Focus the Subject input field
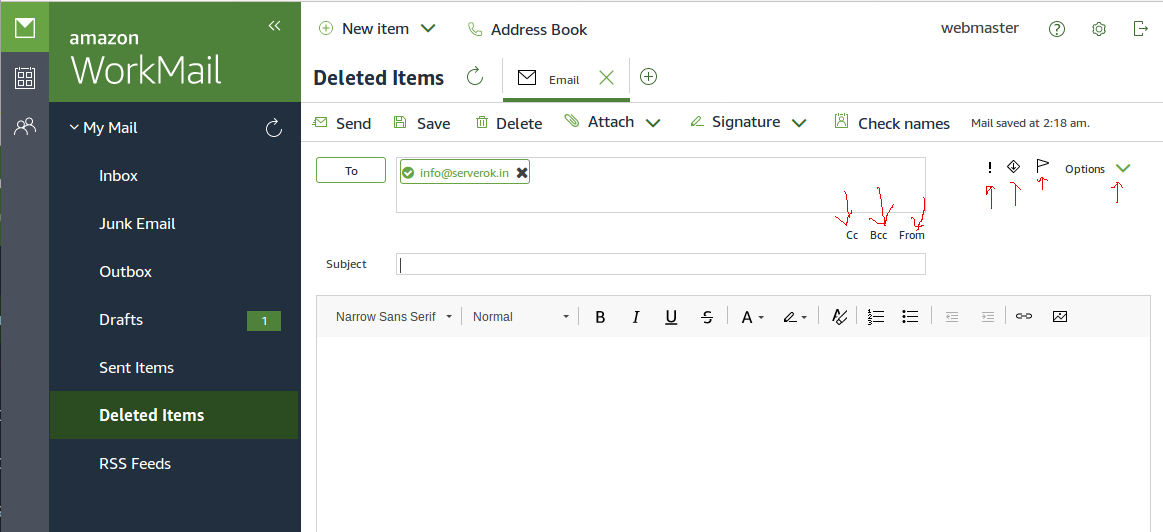The image size is (1163, 532). [x=661, y=264]
